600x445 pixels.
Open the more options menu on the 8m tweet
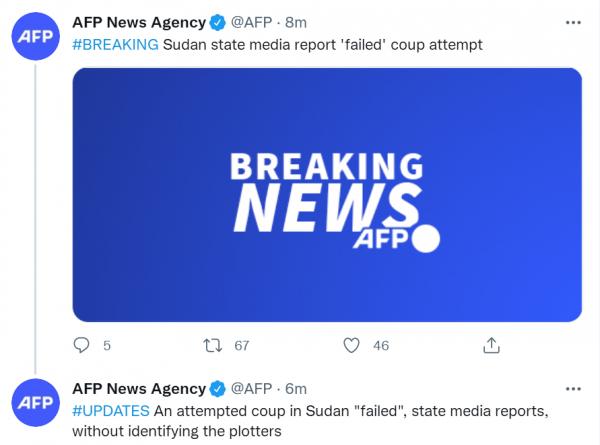coord(573,21)
